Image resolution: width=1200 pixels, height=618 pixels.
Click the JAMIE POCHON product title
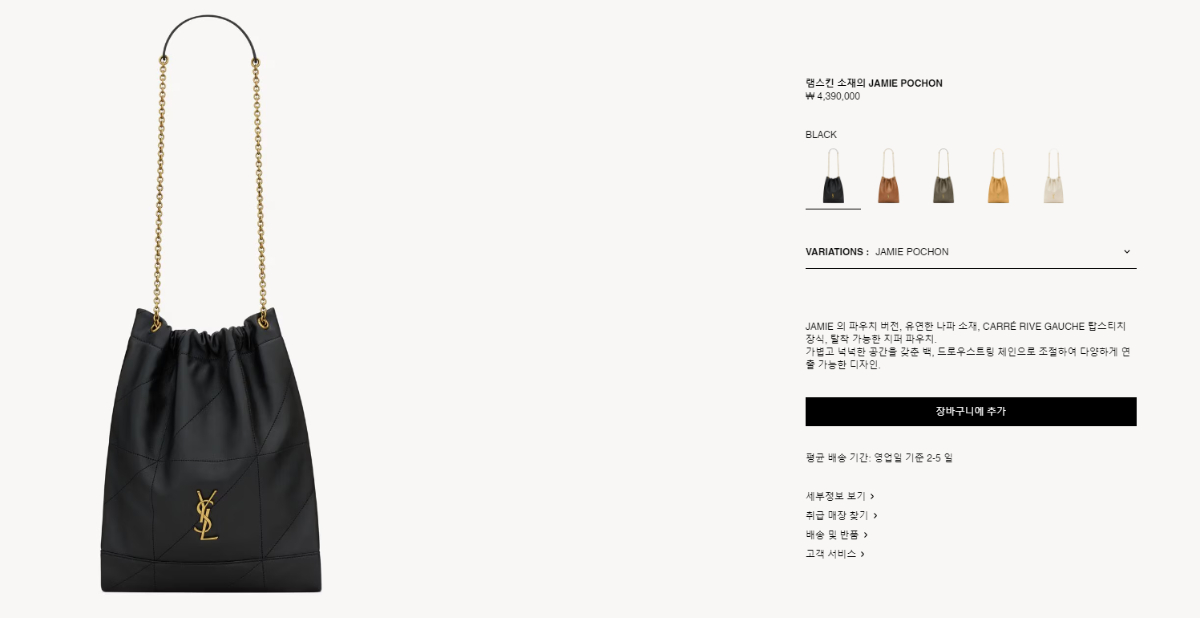[x=874, y=83]
